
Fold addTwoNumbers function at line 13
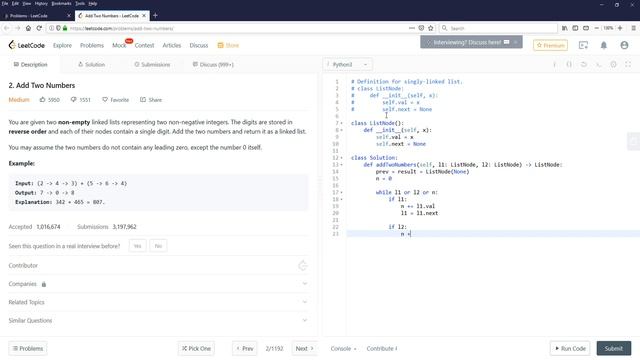click(342, 165)
